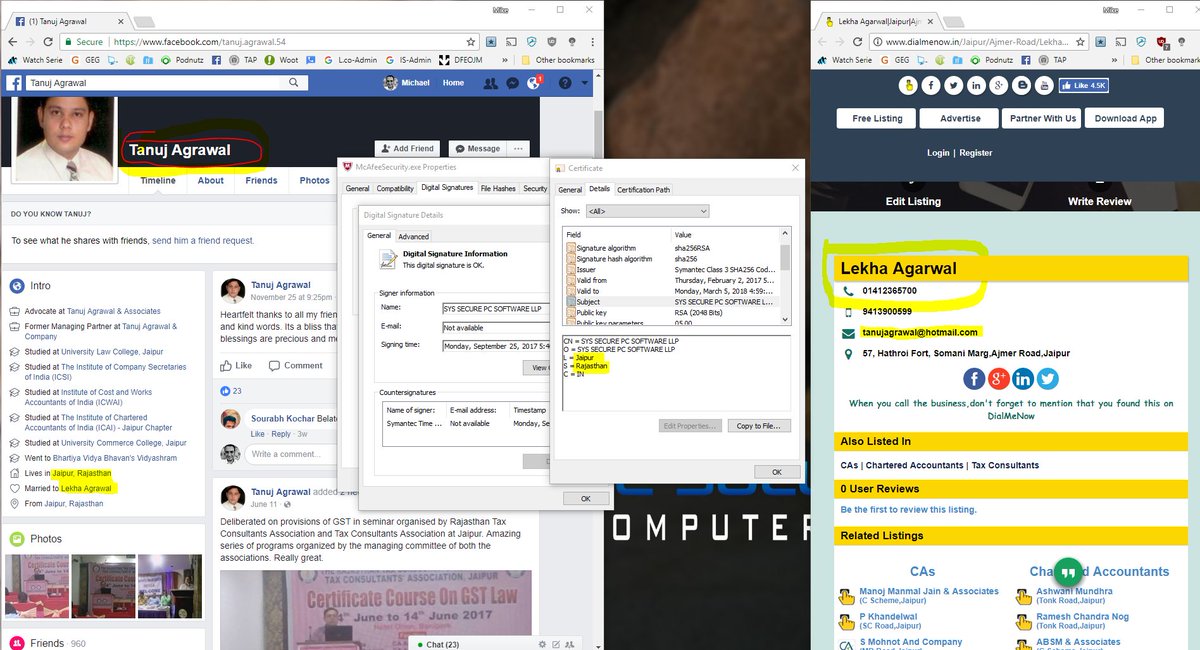The width and height of the screenshot is (1200, 650).
Task: Expand the three-dots menu next to Message
Action: click(518, 148)
